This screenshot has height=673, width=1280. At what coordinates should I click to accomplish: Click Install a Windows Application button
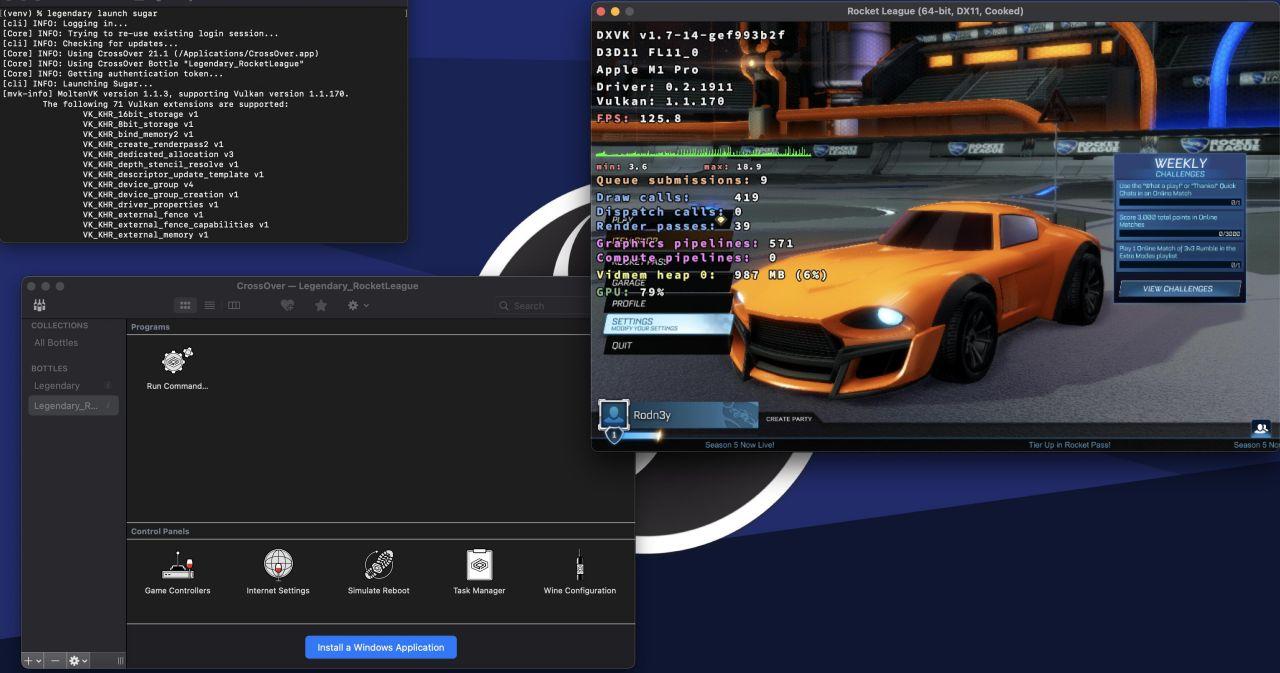(381, 647)
